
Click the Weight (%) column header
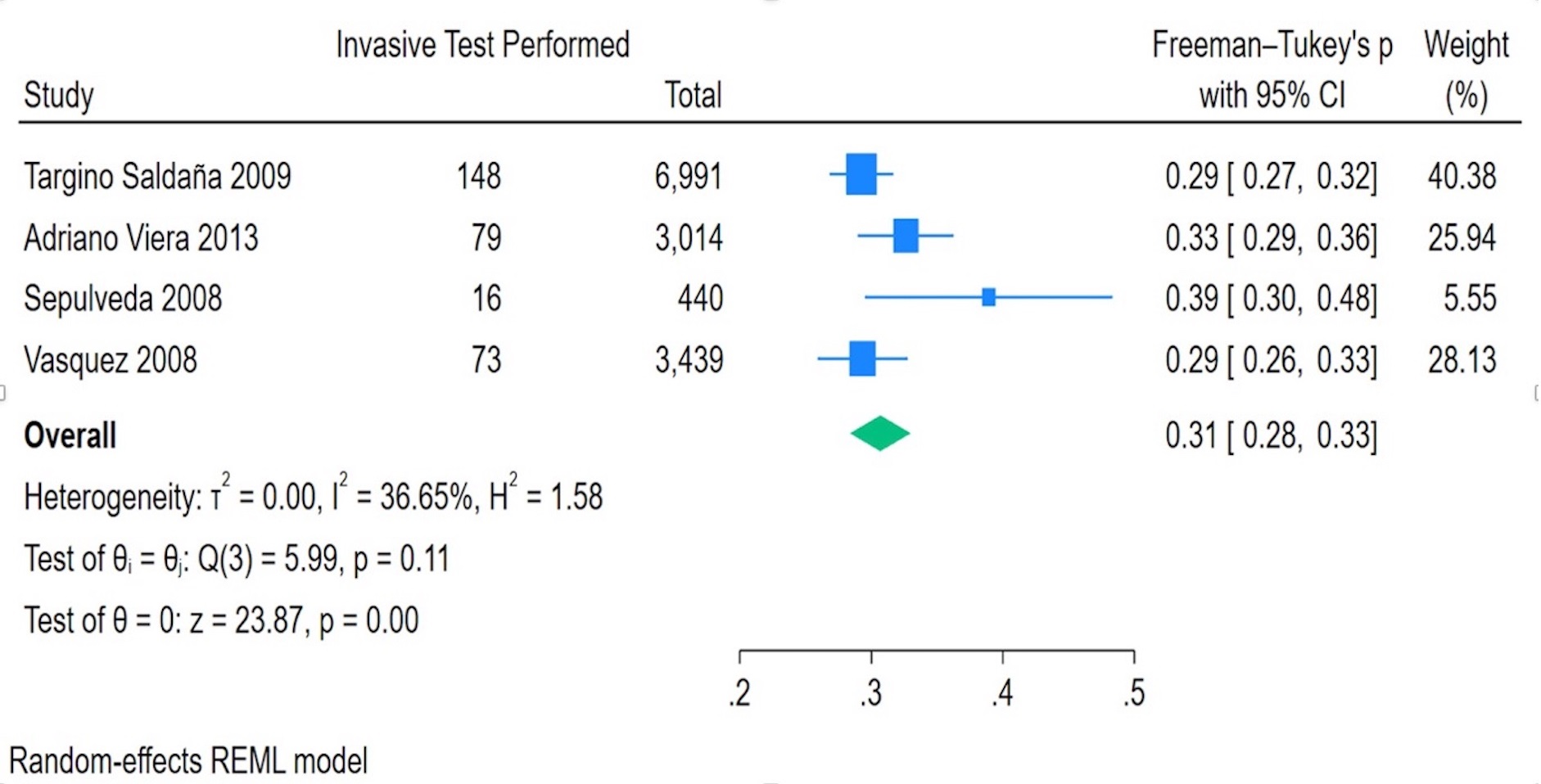point(1466,70)
